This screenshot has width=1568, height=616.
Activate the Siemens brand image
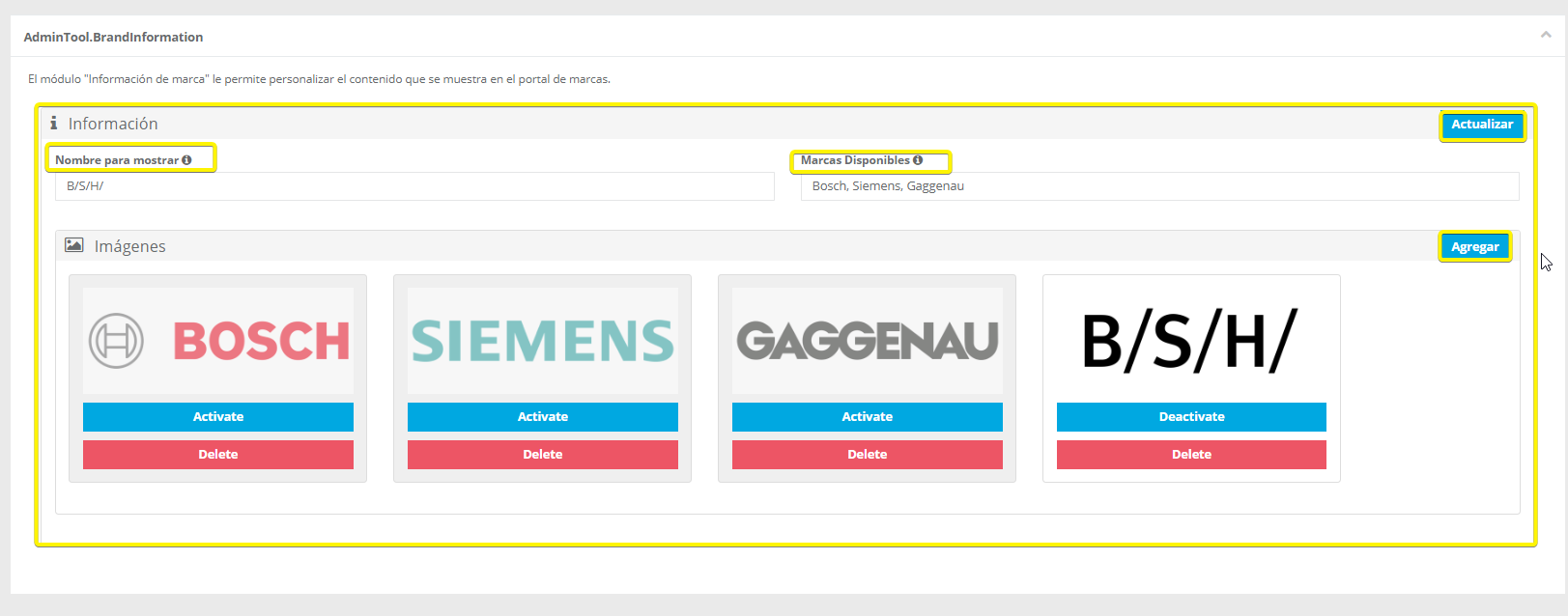click(x=543, y=417)
